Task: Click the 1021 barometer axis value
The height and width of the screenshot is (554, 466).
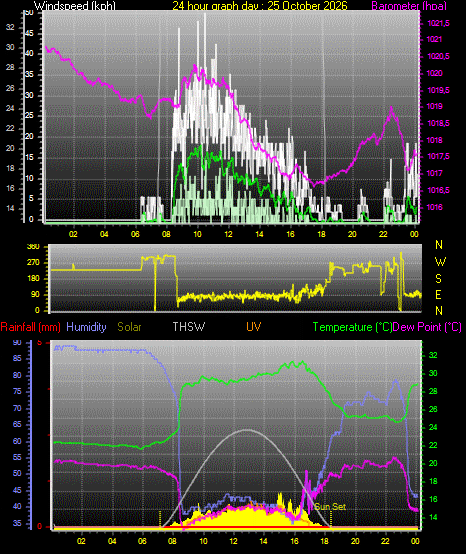Action: pos(435,40)
